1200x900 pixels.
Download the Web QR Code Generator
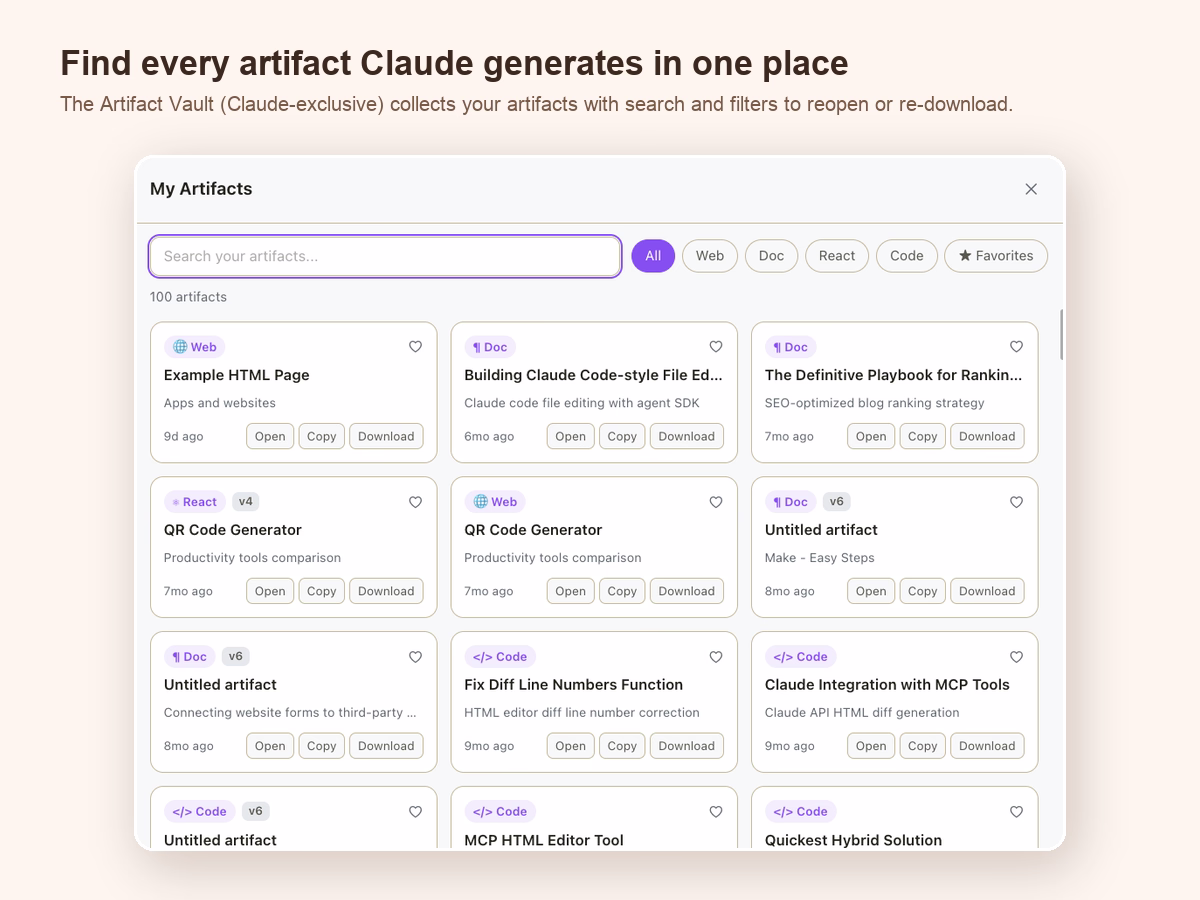point(687,591)
